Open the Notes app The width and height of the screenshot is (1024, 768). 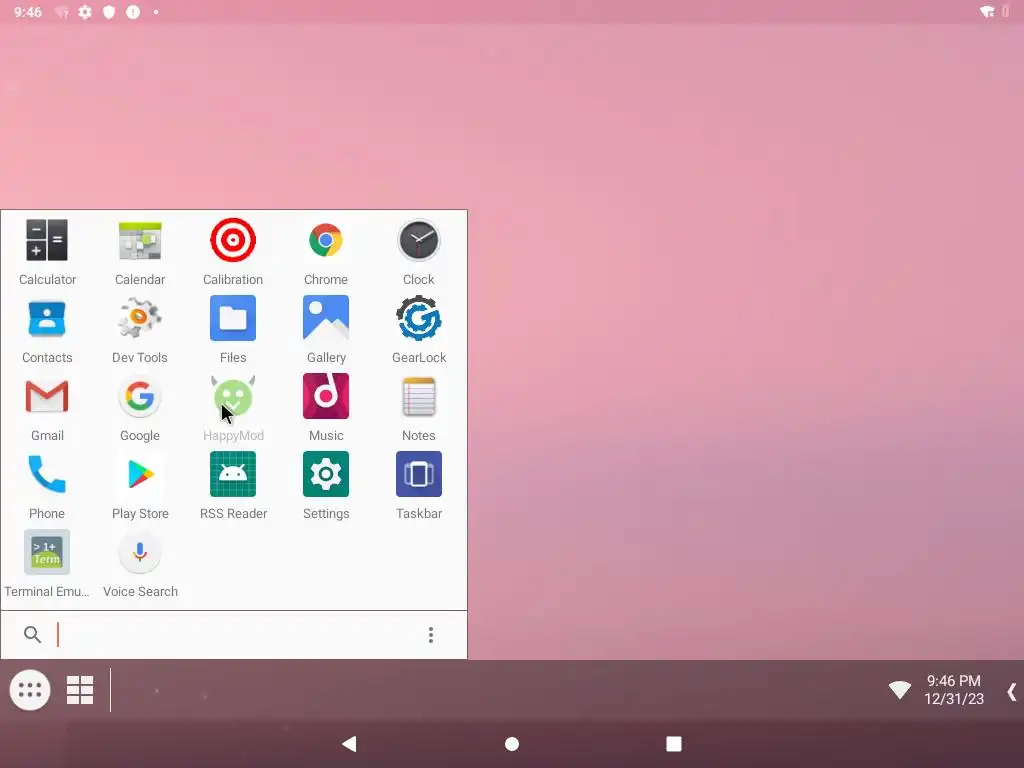point(419,408)
